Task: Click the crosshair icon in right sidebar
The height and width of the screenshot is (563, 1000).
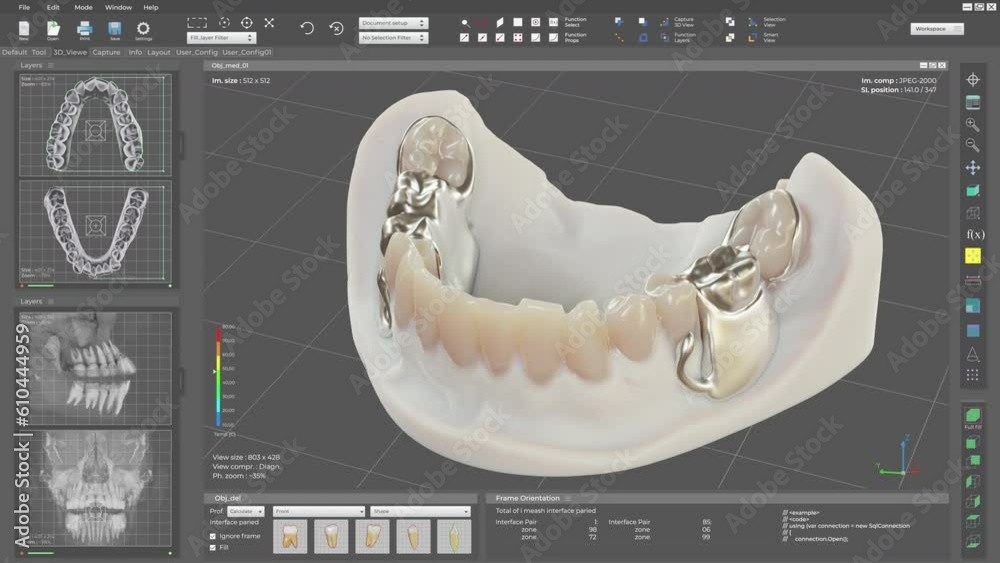Action: (973, 80)
